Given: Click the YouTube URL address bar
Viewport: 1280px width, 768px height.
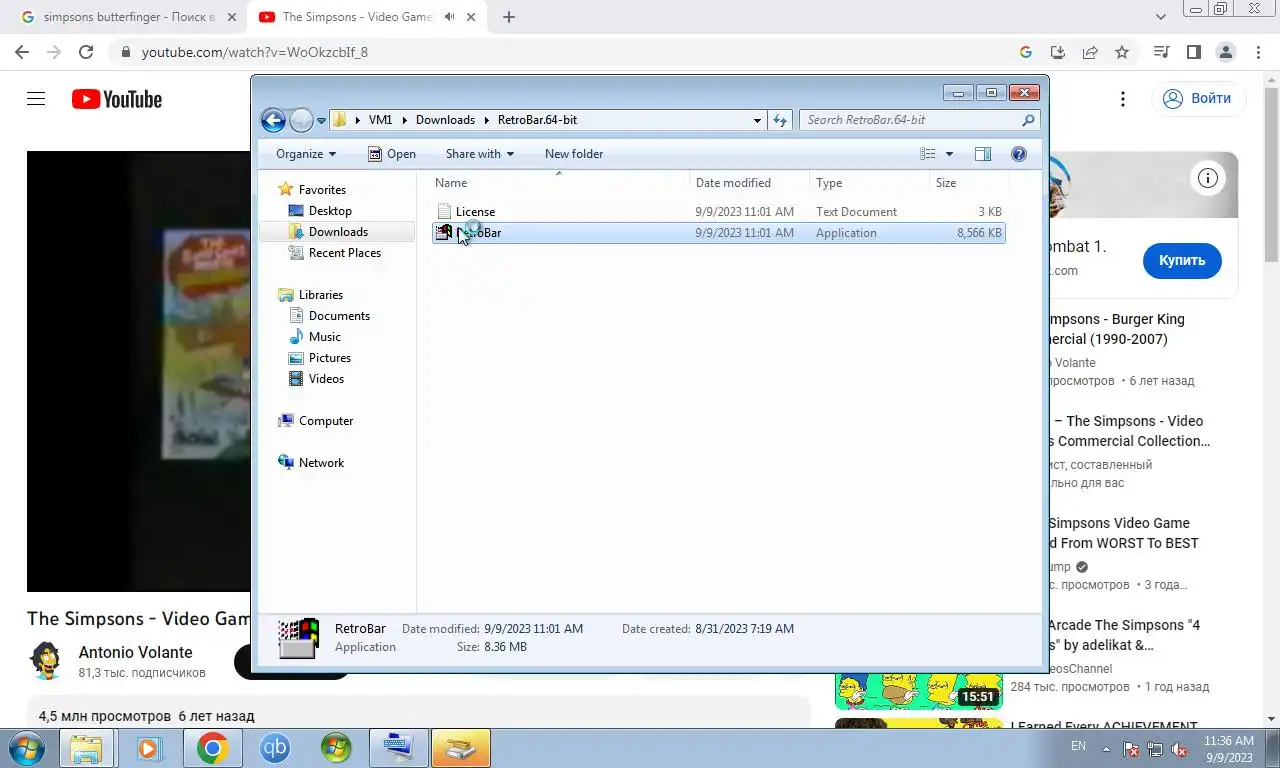Looking at the screenshot, I should pyautogui.click(x=560, y=52).
